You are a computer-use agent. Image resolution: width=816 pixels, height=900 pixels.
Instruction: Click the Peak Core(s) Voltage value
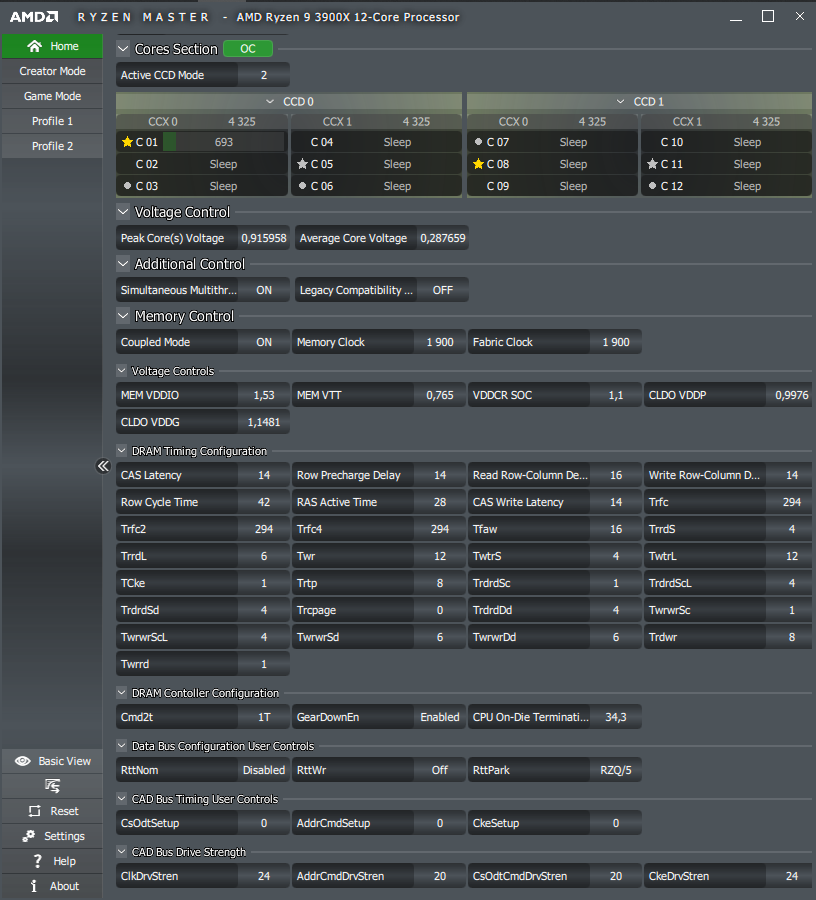pos(264,238)
